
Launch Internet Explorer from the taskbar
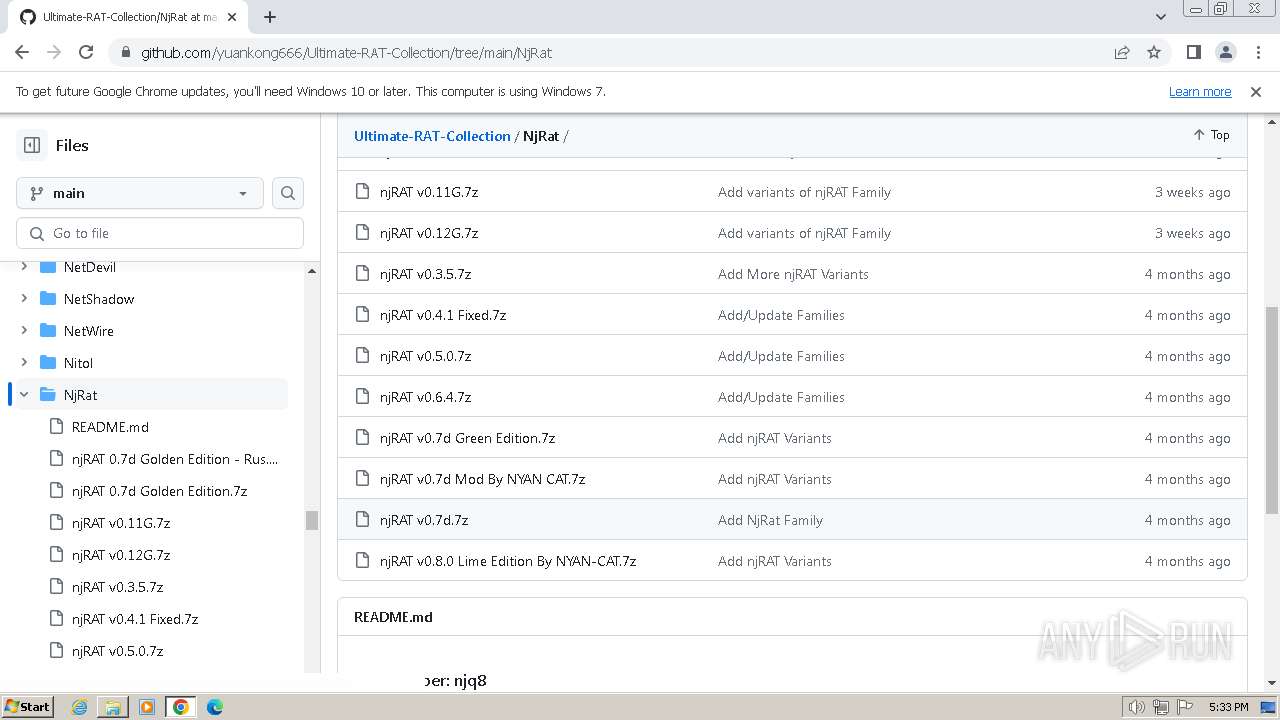tap(79, 707)
